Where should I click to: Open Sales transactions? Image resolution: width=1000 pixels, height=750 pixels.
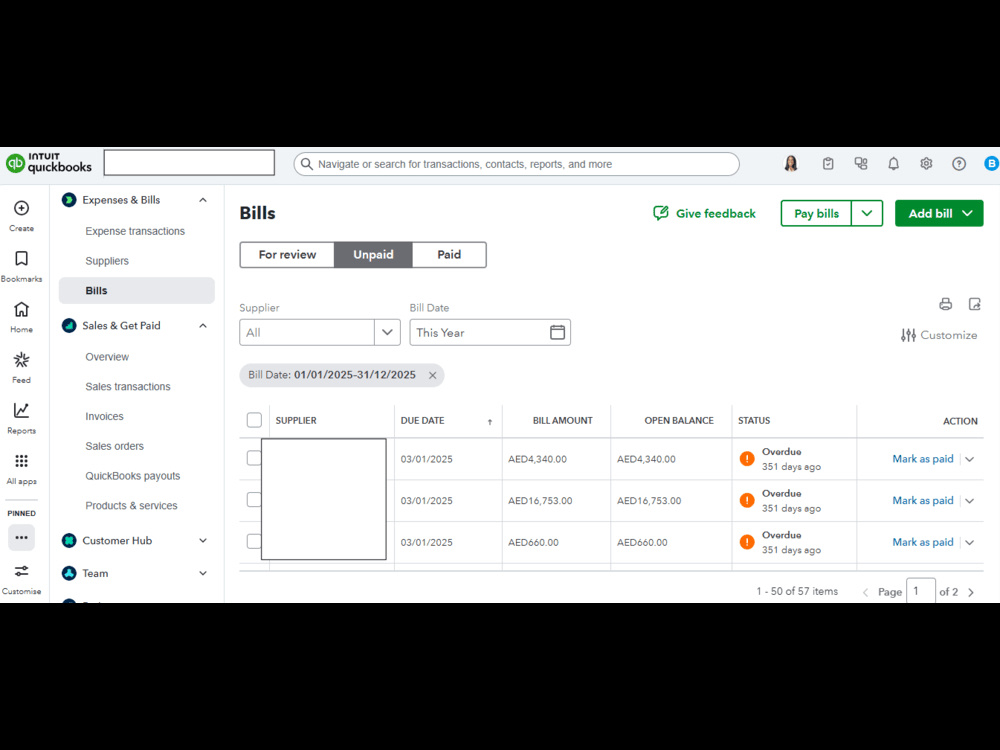click(128, 386)
